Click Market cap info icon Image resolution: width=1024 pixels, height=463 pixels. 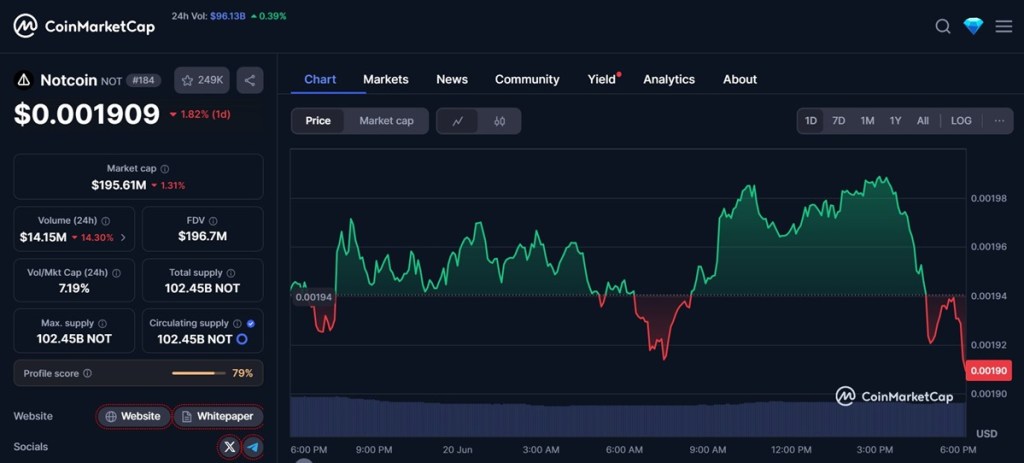[x=165, y=168]
